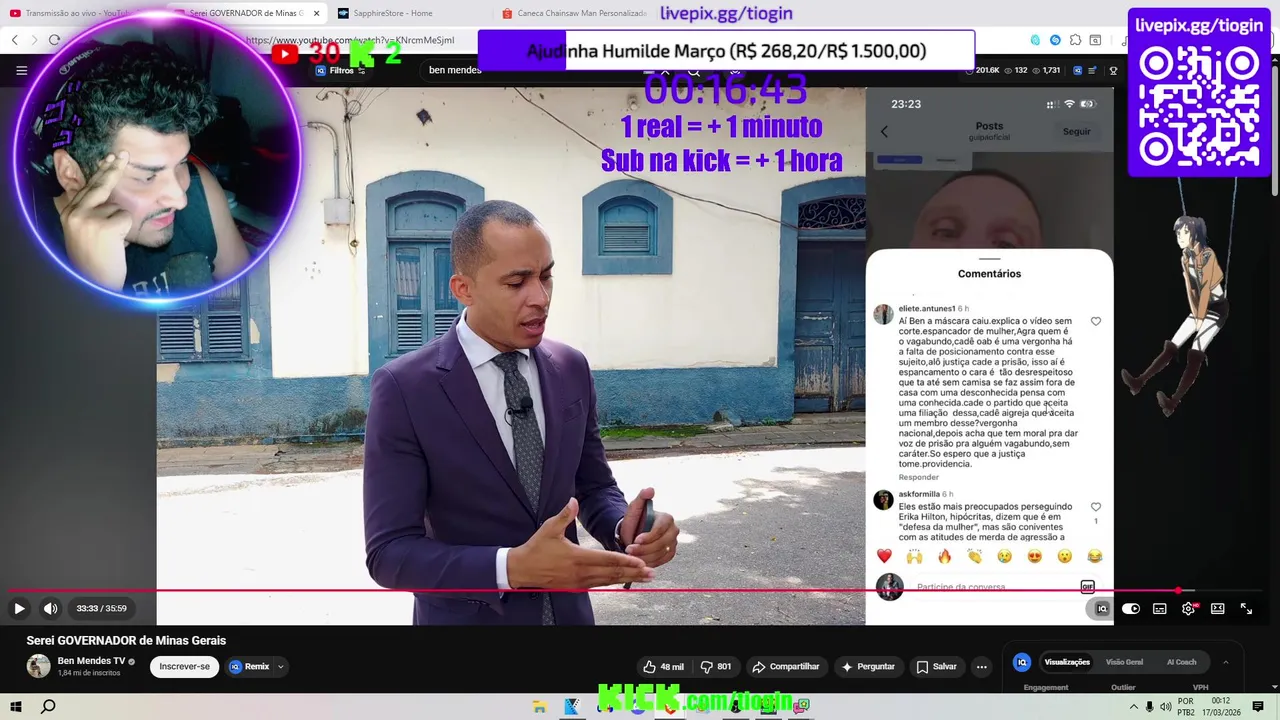Screen dimensions: 1280x720
Task: Enter fullscreen mode
Action: [x=1247, y=608]
